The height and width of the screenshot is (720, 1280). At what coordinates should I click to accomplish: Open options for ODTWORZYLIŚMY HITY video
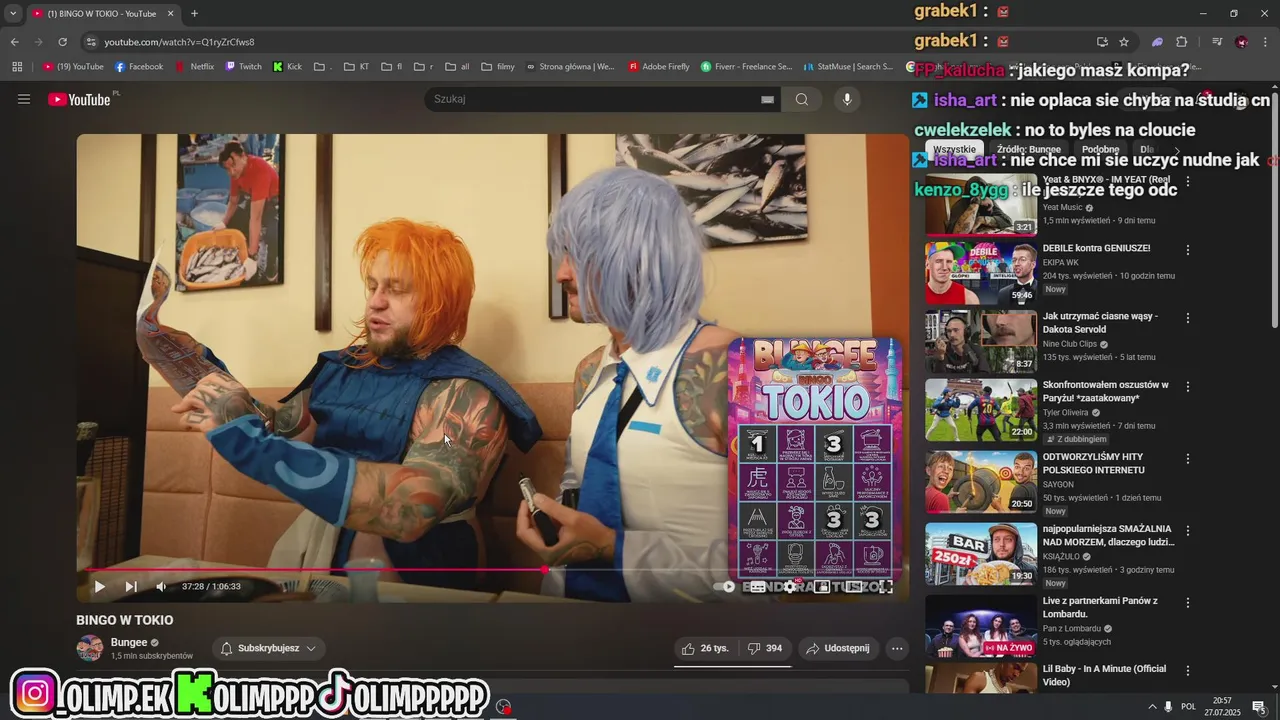pyautogui.click(x=1188, y=458)
